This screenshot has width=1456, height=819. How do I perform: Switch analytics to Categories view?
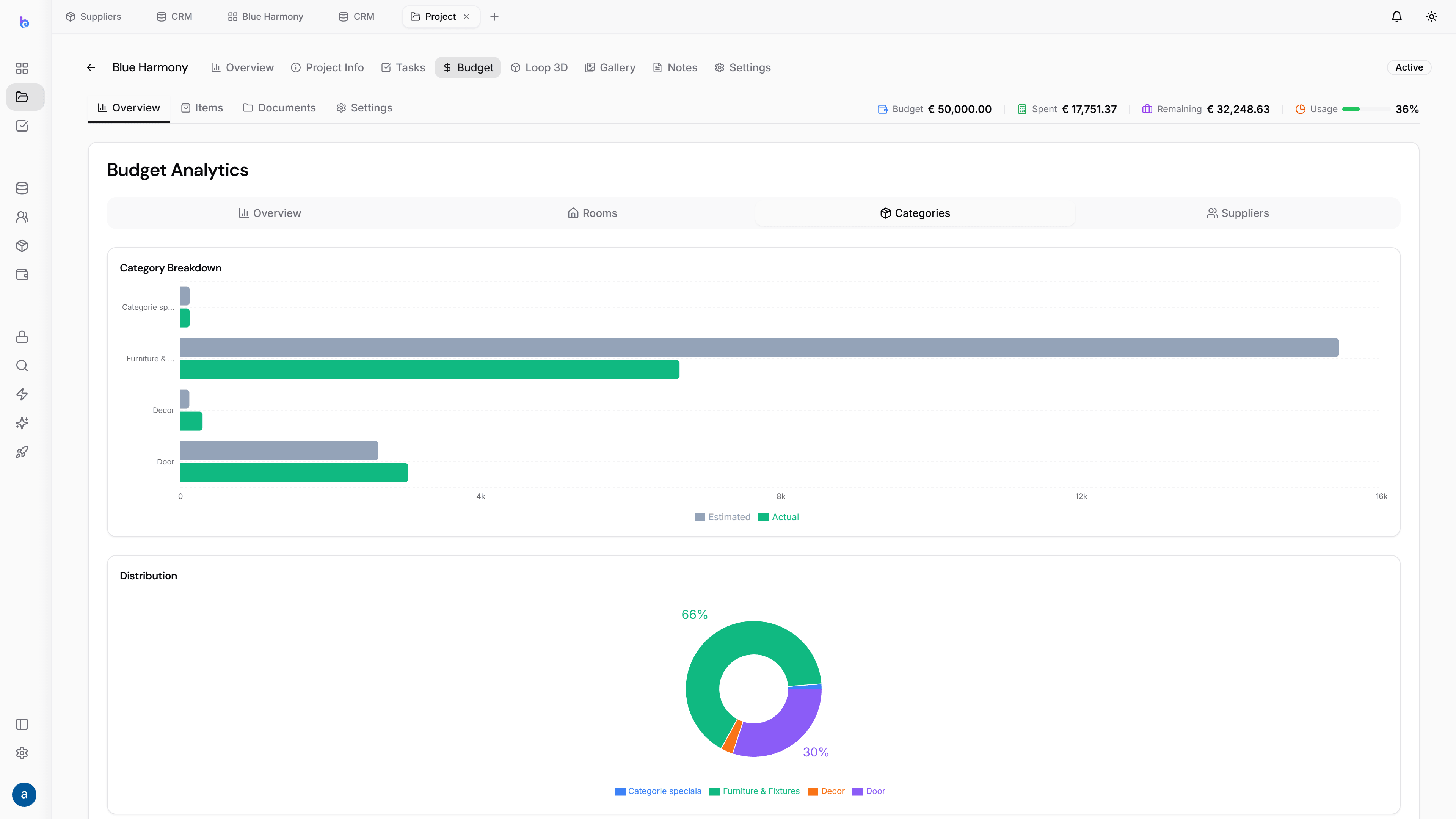point(915,213)
